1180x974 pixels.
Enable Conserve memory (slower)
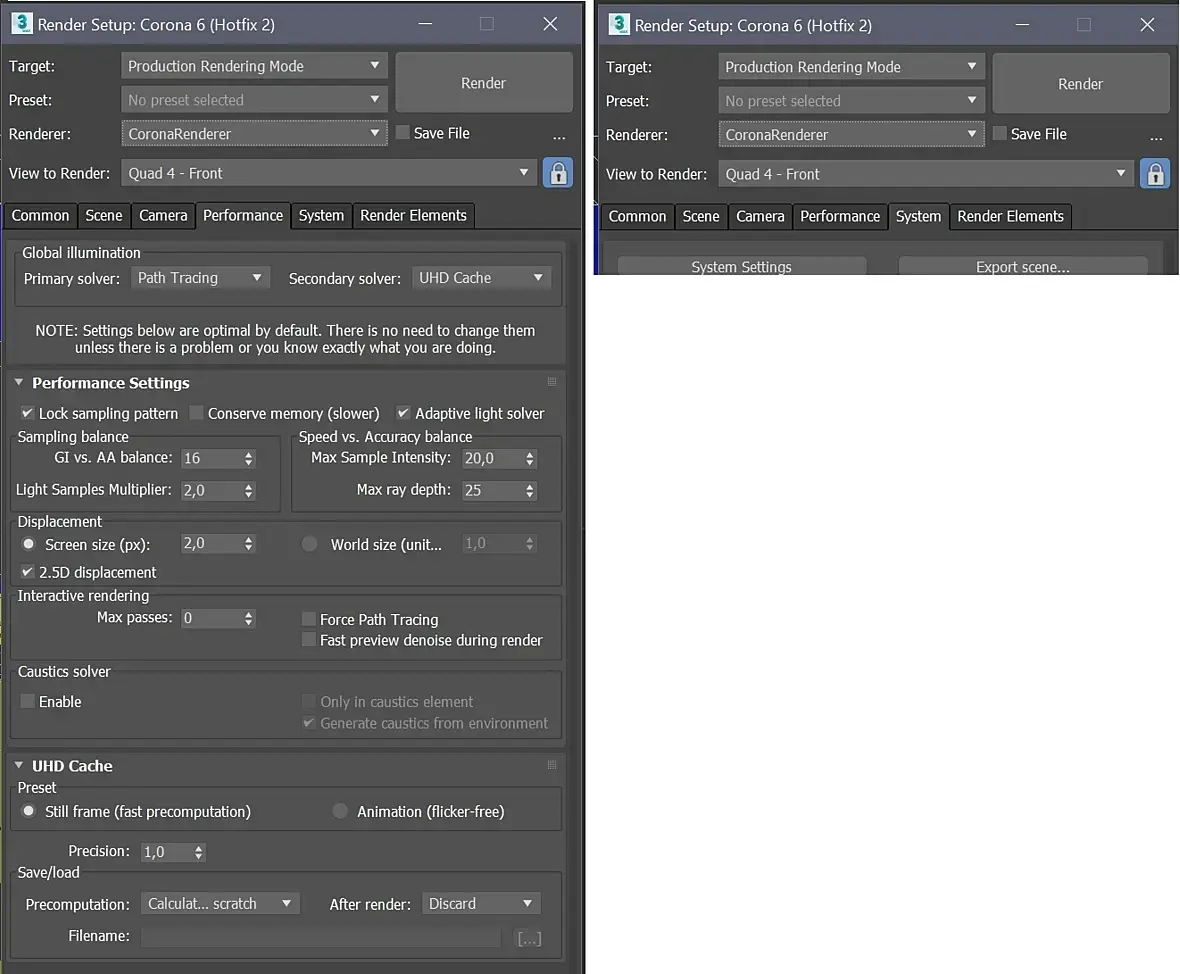pyautogui.click(x=196, y=413)
